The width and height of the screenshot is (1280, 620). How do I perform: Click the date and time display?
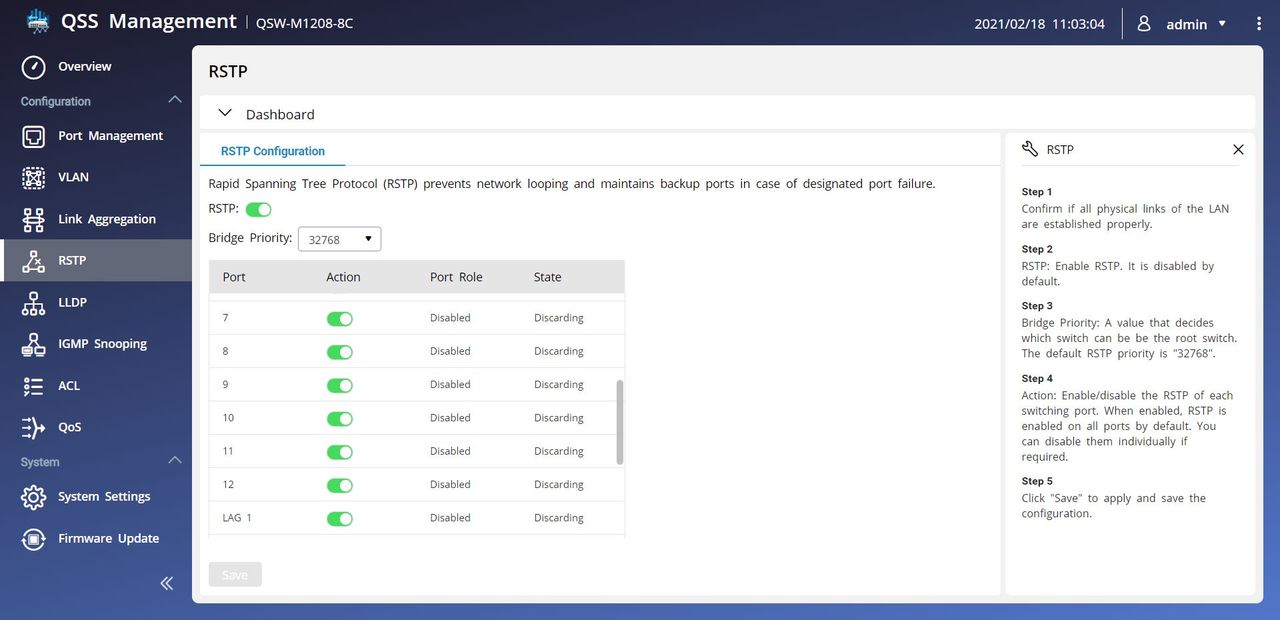[x=1040, y=24]
